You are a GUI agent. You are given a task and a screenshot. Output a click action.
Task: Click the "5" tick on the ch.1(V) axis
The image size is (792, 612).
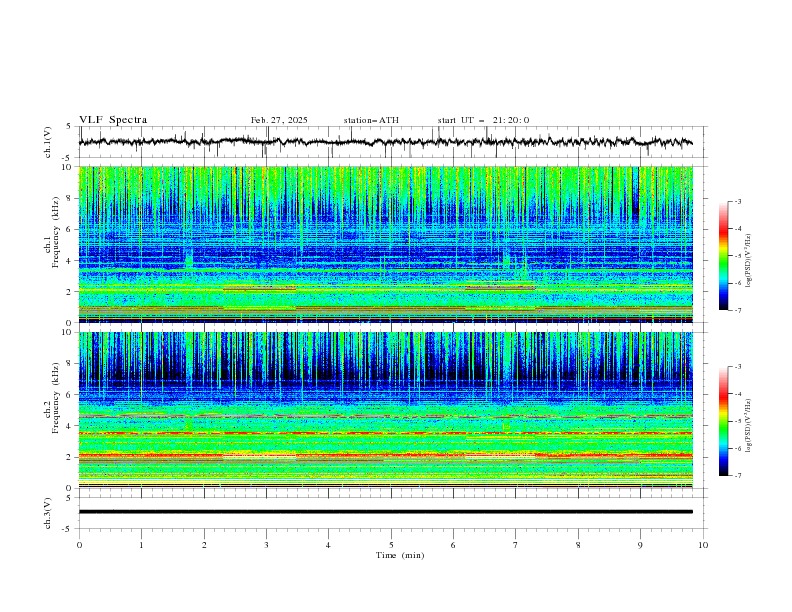[x=69, y=127]
